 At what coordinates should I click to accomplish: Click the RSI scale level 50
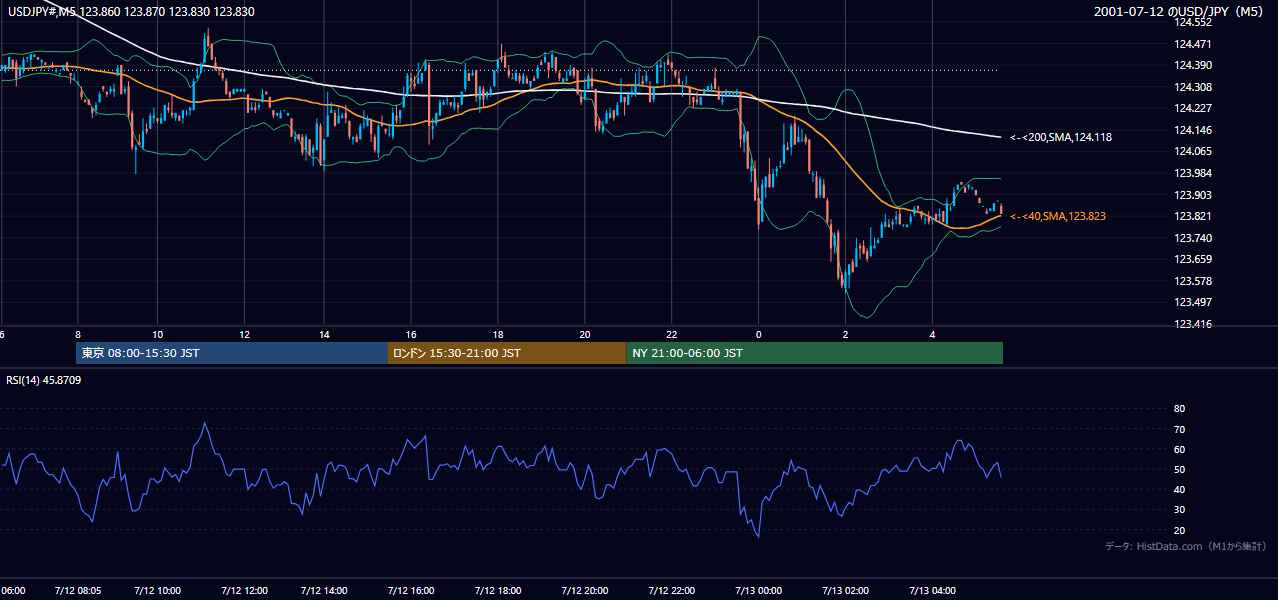click(x=1179, y=469)
